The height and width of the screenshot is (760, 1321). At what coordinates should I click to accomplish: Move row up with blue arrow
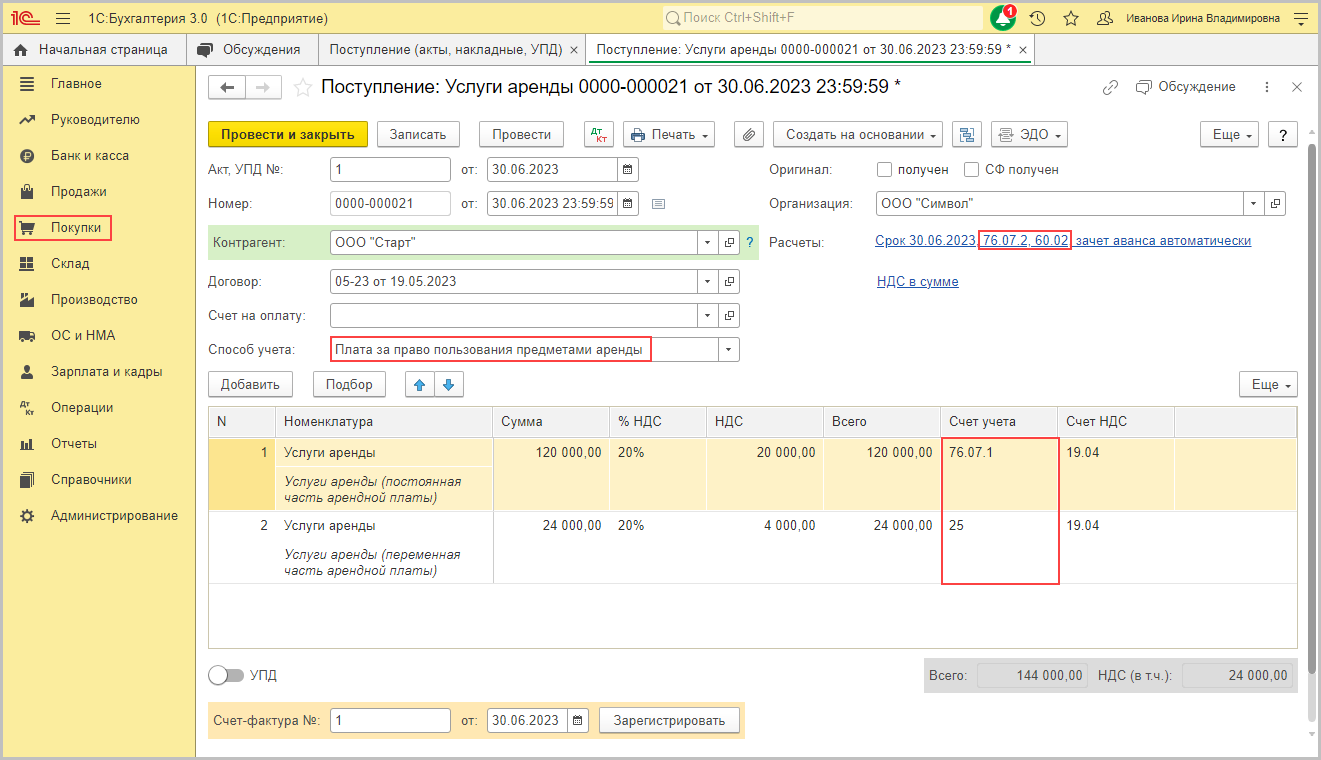pos(420,385)
